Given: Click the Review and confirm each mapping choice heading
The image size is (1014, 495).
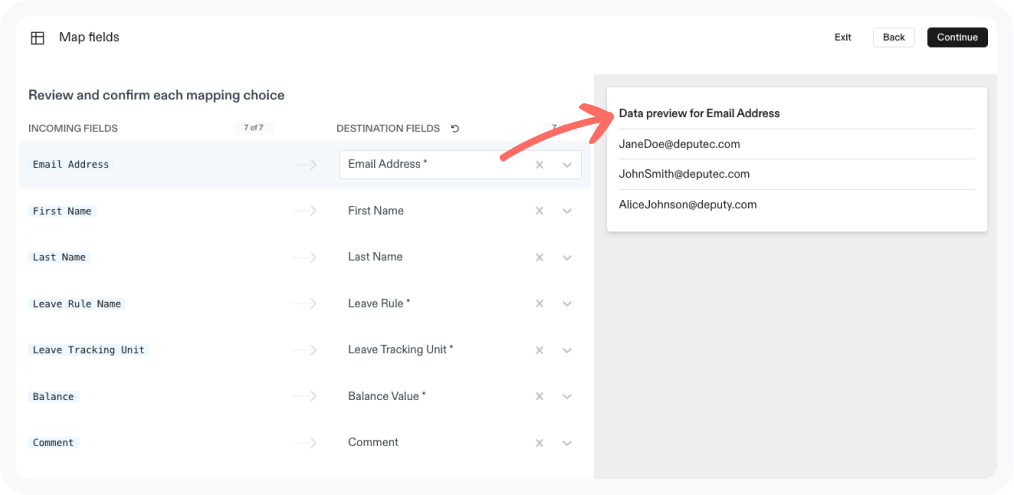Looking at the screenshot, I should click(x=156, y=96).
